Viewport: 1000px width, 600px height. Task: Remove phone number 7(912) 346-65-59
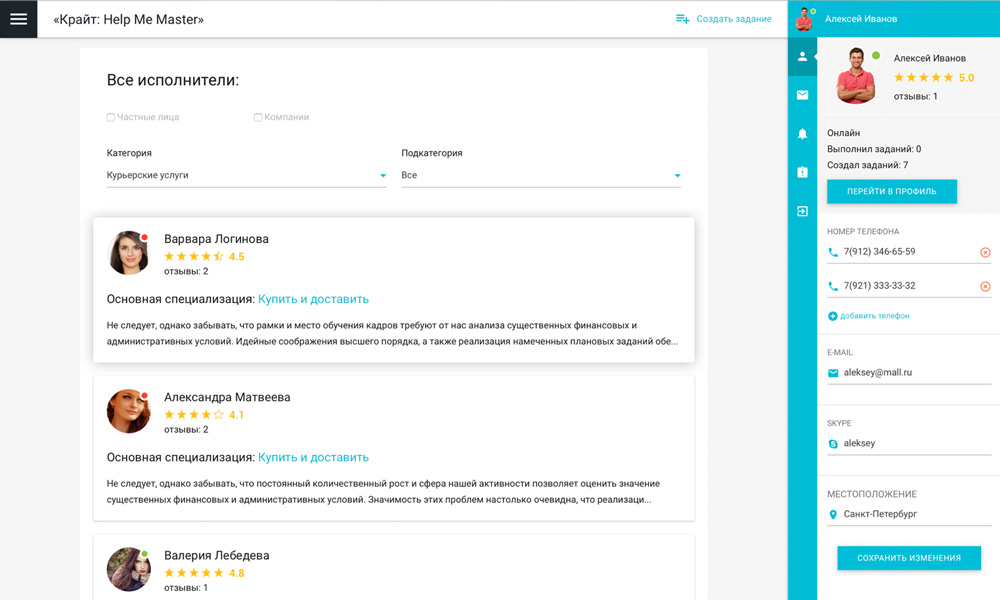click(985, 253)
